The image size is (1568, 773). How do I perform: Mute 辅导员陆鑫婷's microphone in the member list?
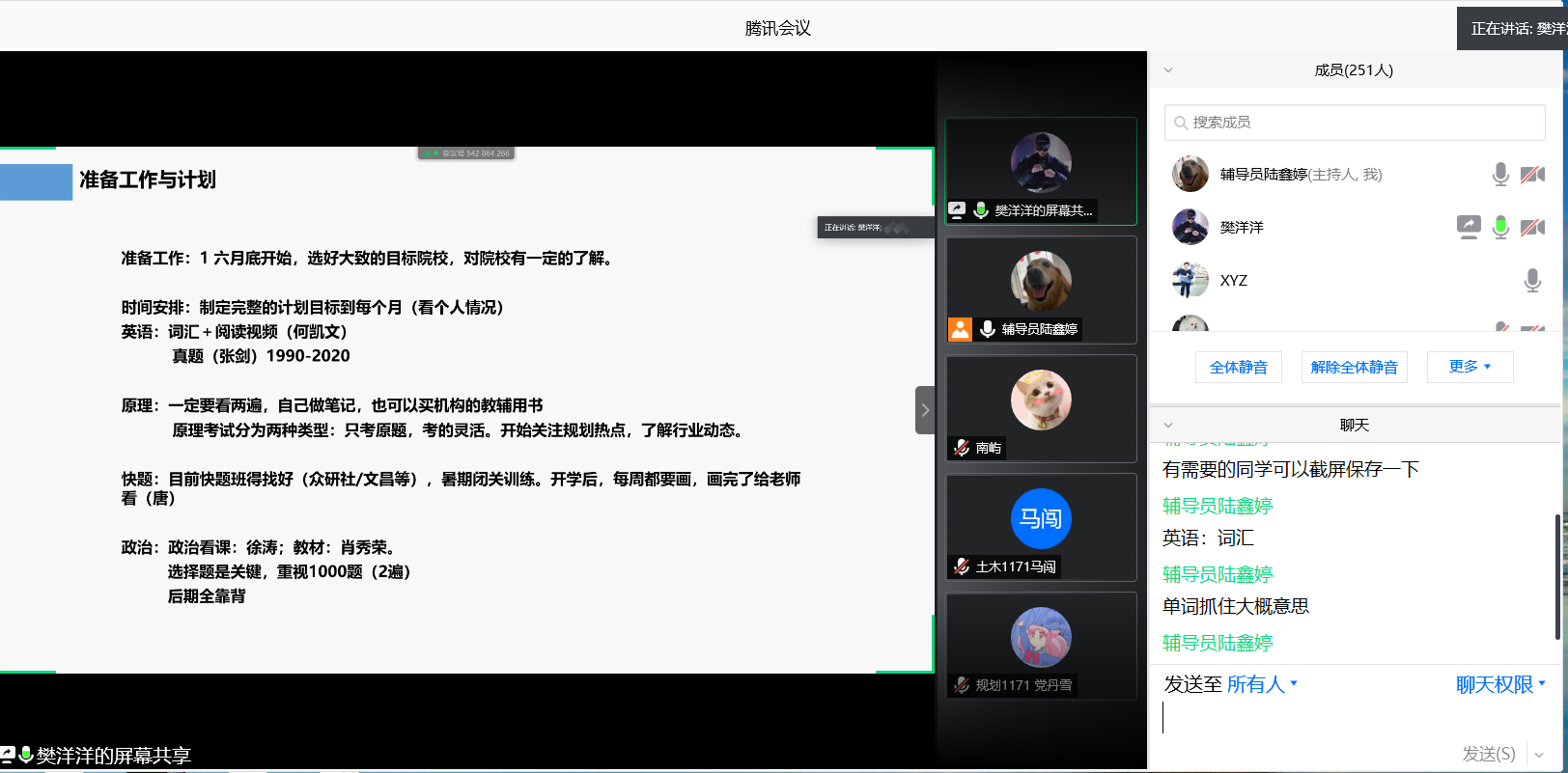(x=1500, y=175)
